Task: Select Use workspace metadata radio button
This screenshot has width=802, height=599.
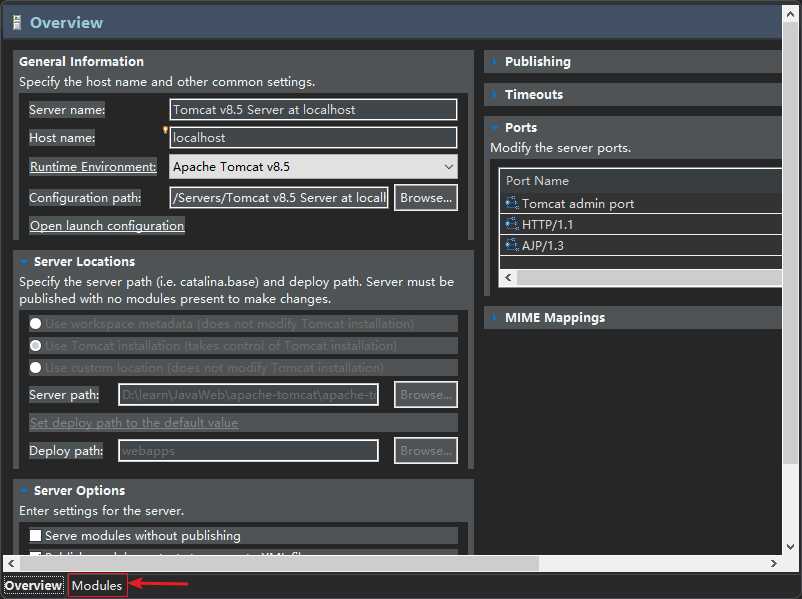Action: click(x=35, y=323)
